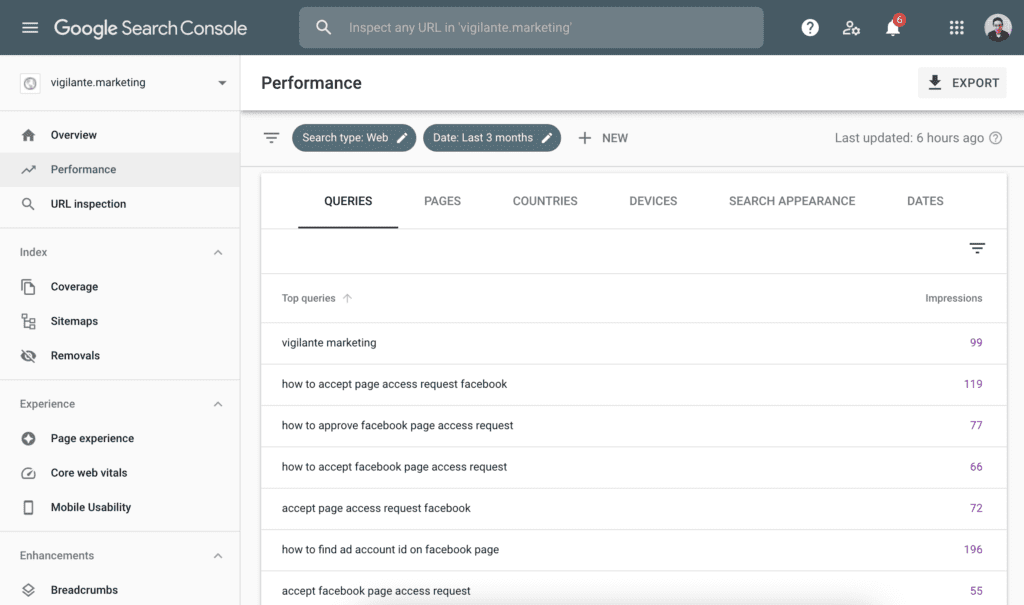Switch to the Search Appearance tab

point(792,201)
